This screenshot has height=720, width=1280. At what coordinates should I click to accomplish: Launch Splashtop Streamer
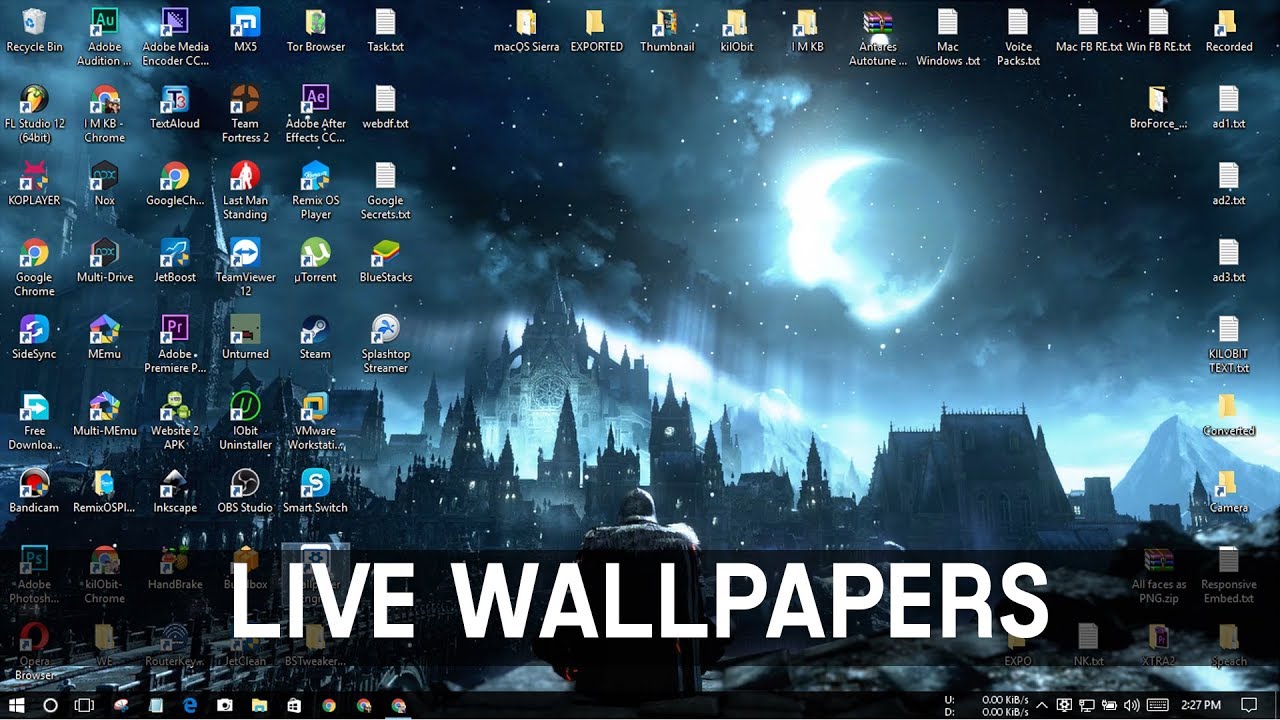tap(385, 345)
